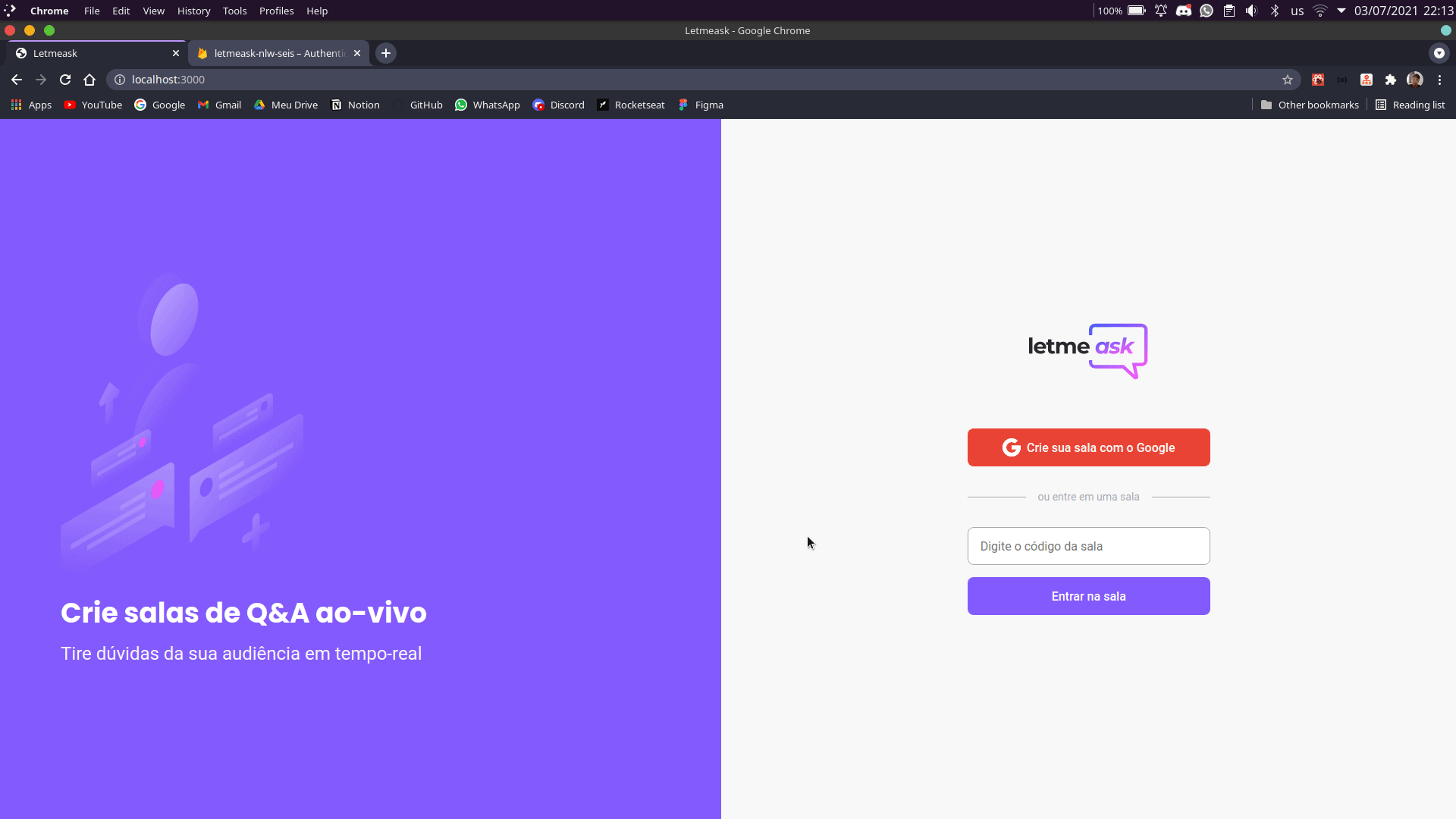The width and height of the screenshot is (1456, 819).
Task: Expand the tab search dropdown
Action: tap(1439, 53)
